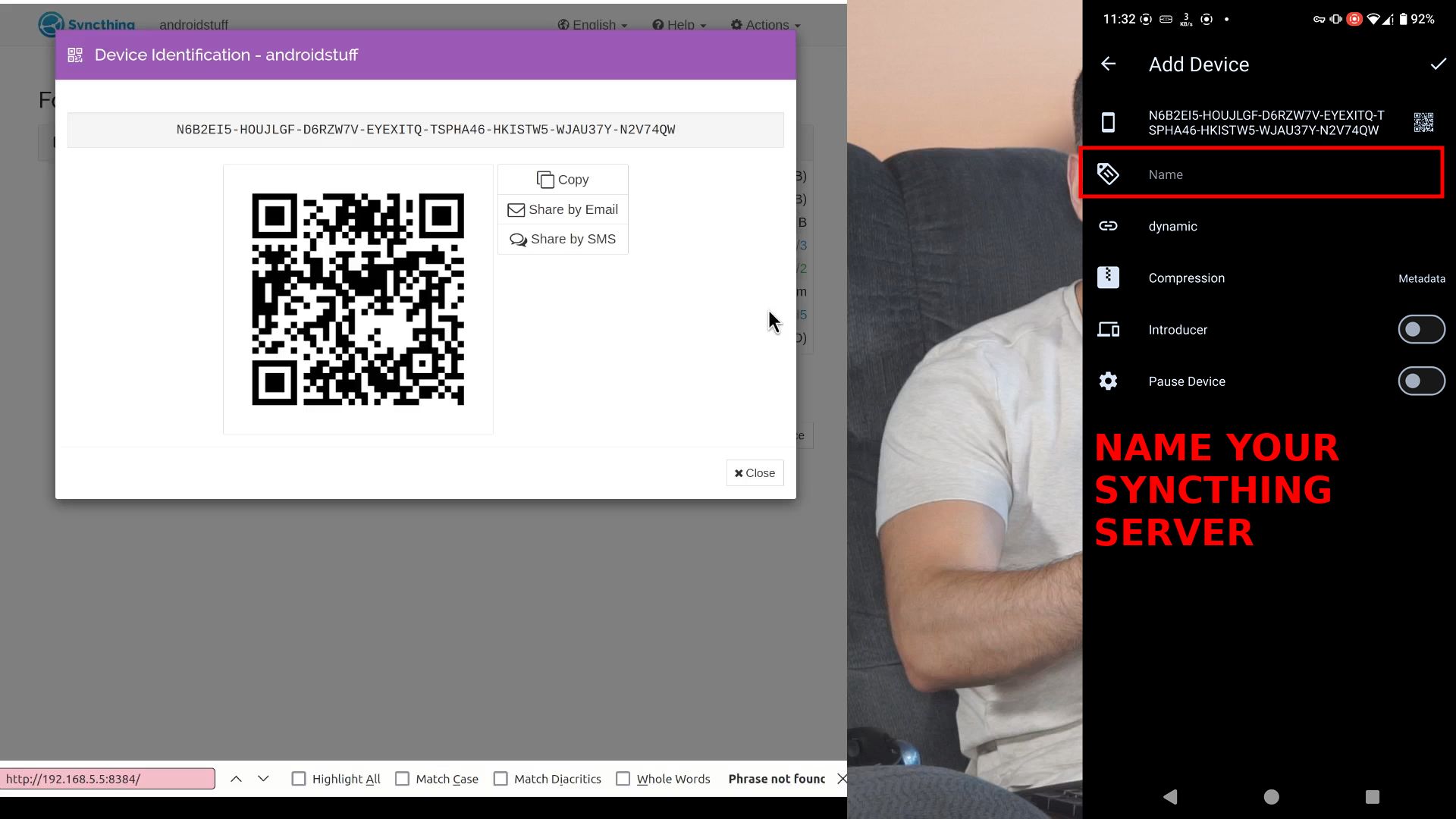Confirm Add Device with the checkmark

pyautogui.click(x=1438, y=64)
